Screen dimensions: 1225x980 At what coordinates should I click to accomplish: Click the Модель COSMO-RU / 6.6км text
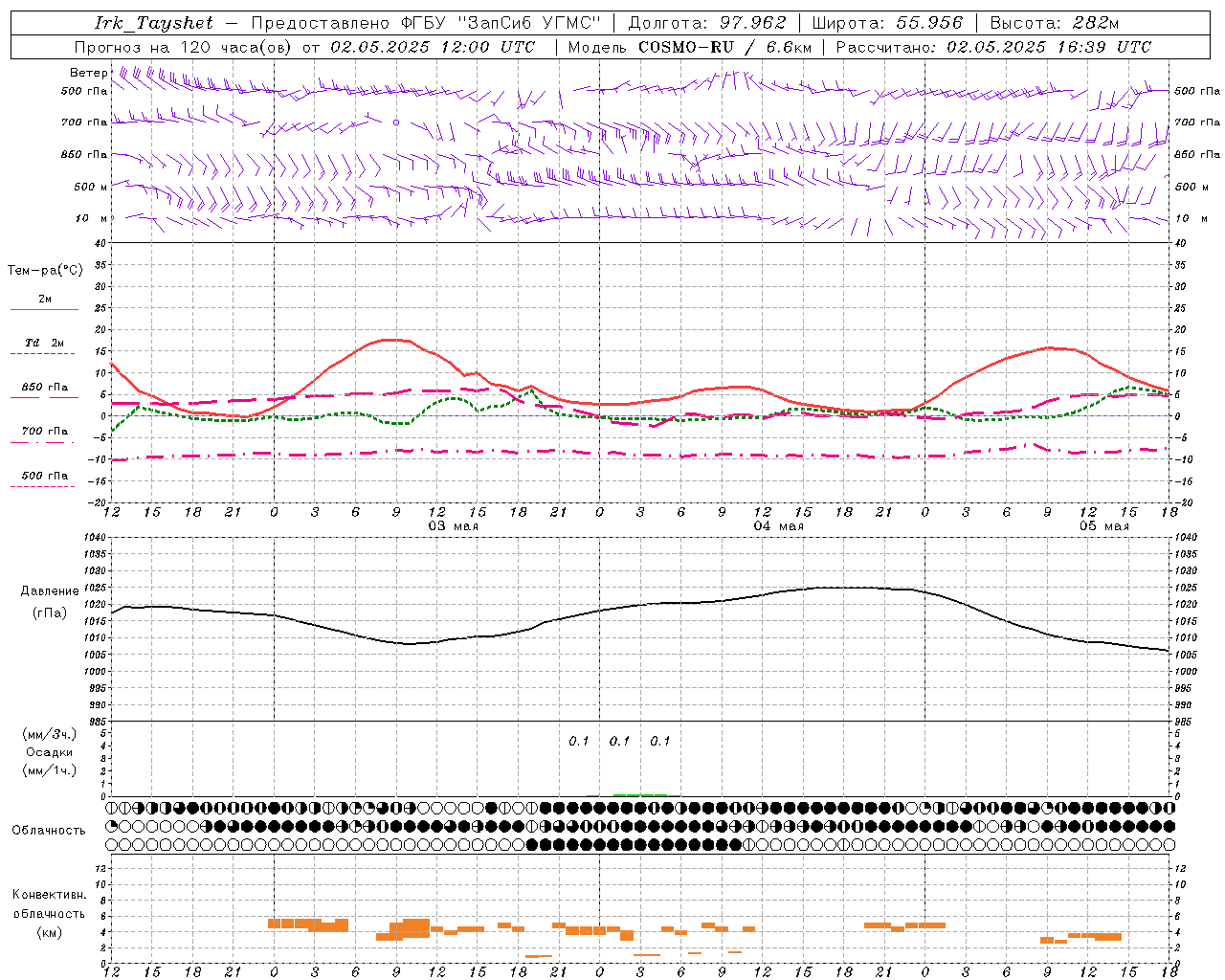pos(690,47)
